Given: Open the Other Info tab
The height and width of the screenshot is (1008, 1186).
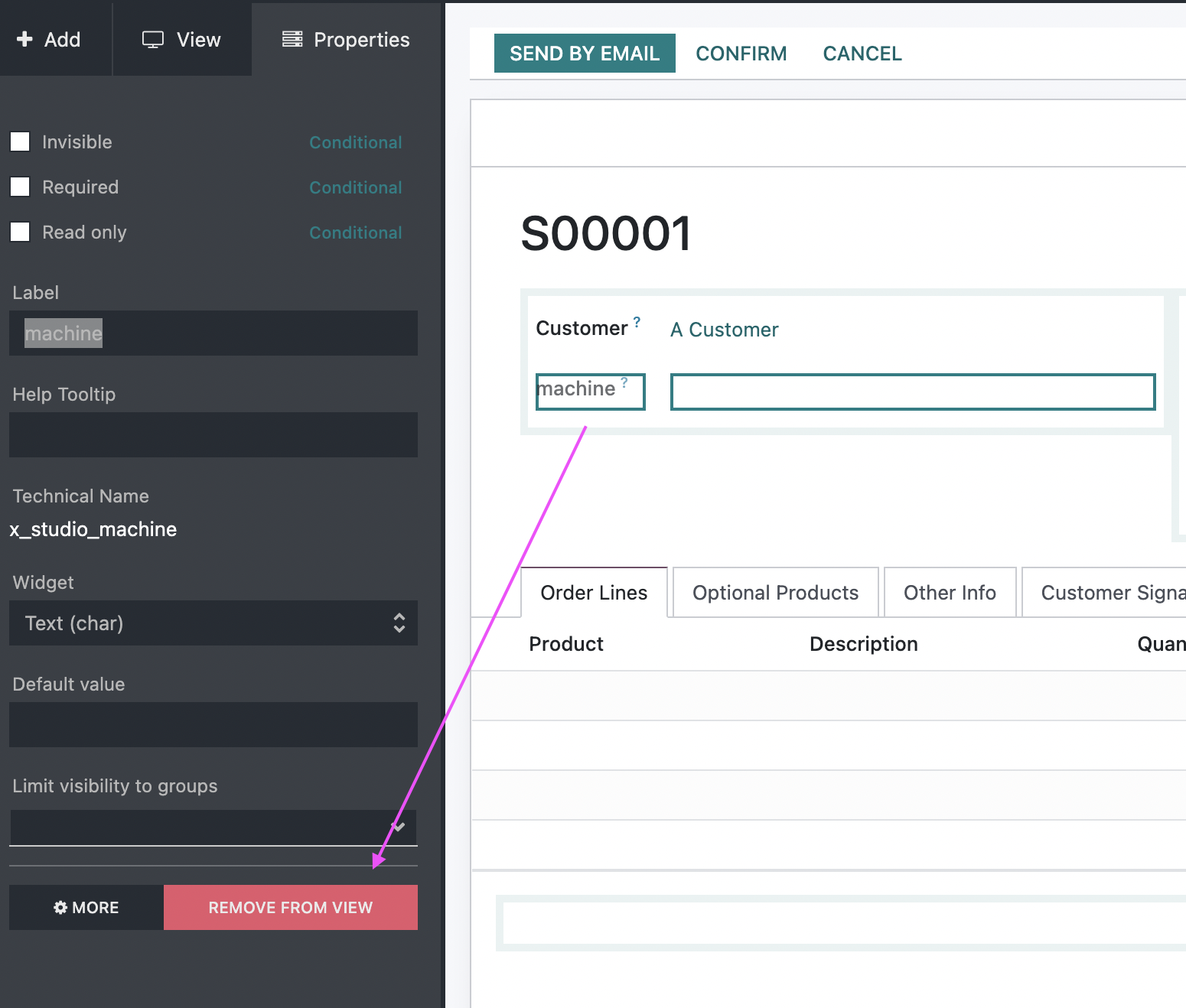Looking at the screenshot, I should pyautogui.click(x=949, y=593).
